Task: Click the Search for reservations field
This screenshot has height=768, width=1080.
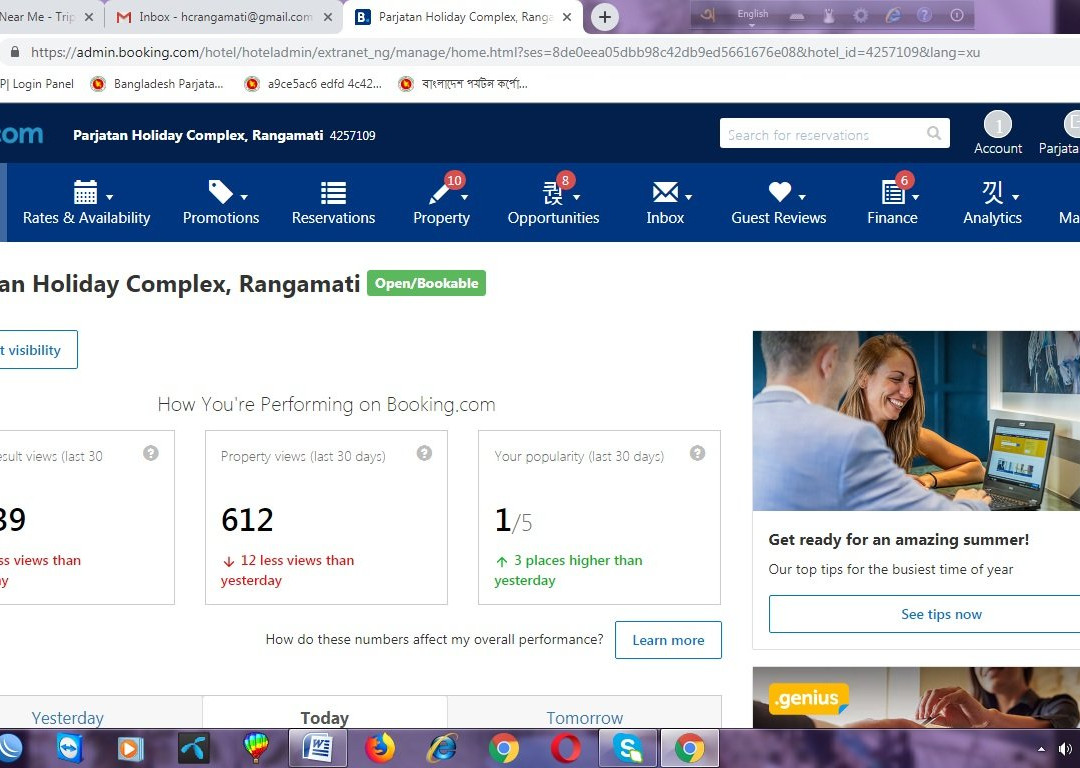Action: [822, 134]
